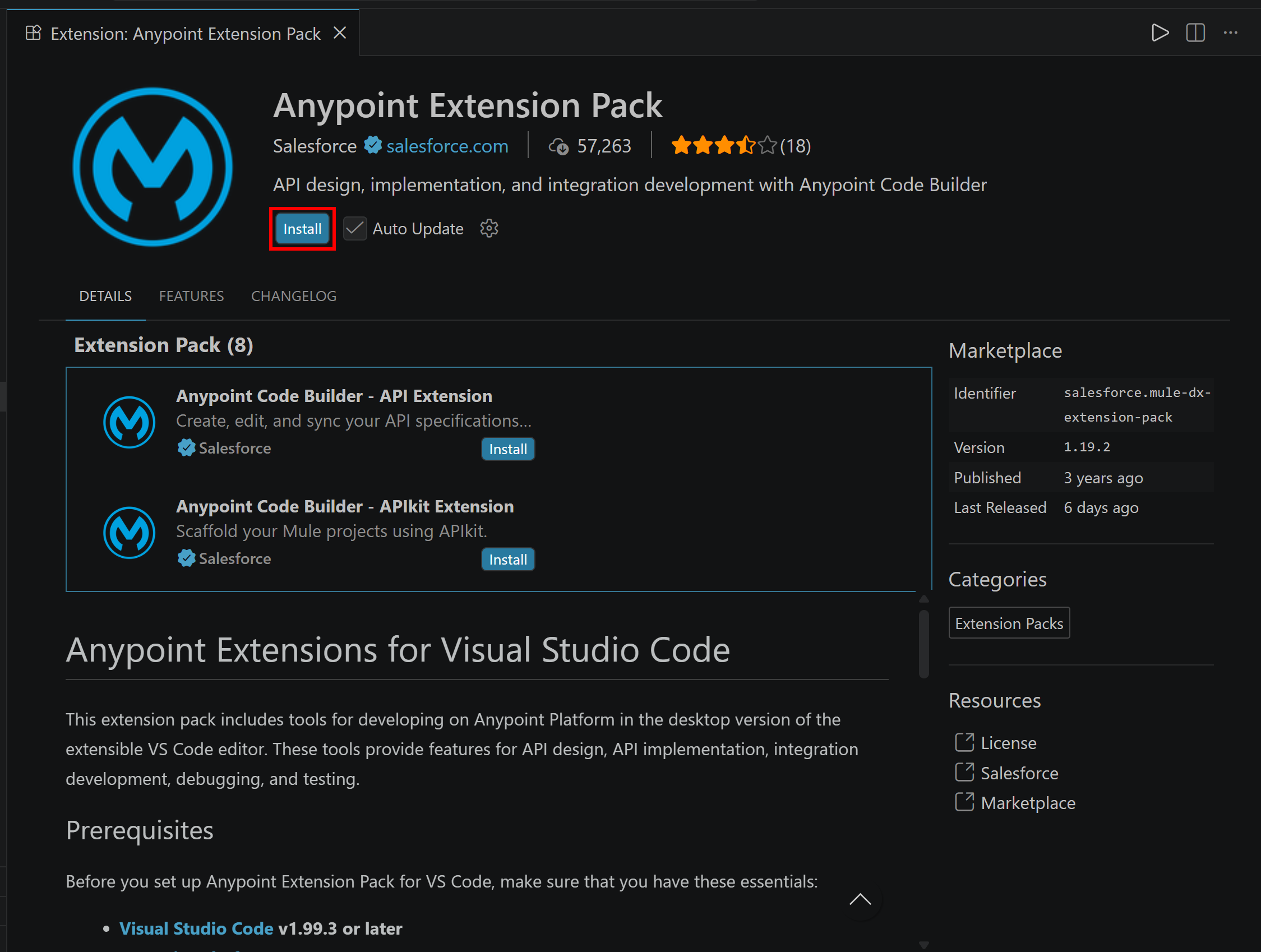Screen dimensions: 1261x952
Task: Install the Anypoint Code Builder APIkit Extension
Action: (508, 560)
